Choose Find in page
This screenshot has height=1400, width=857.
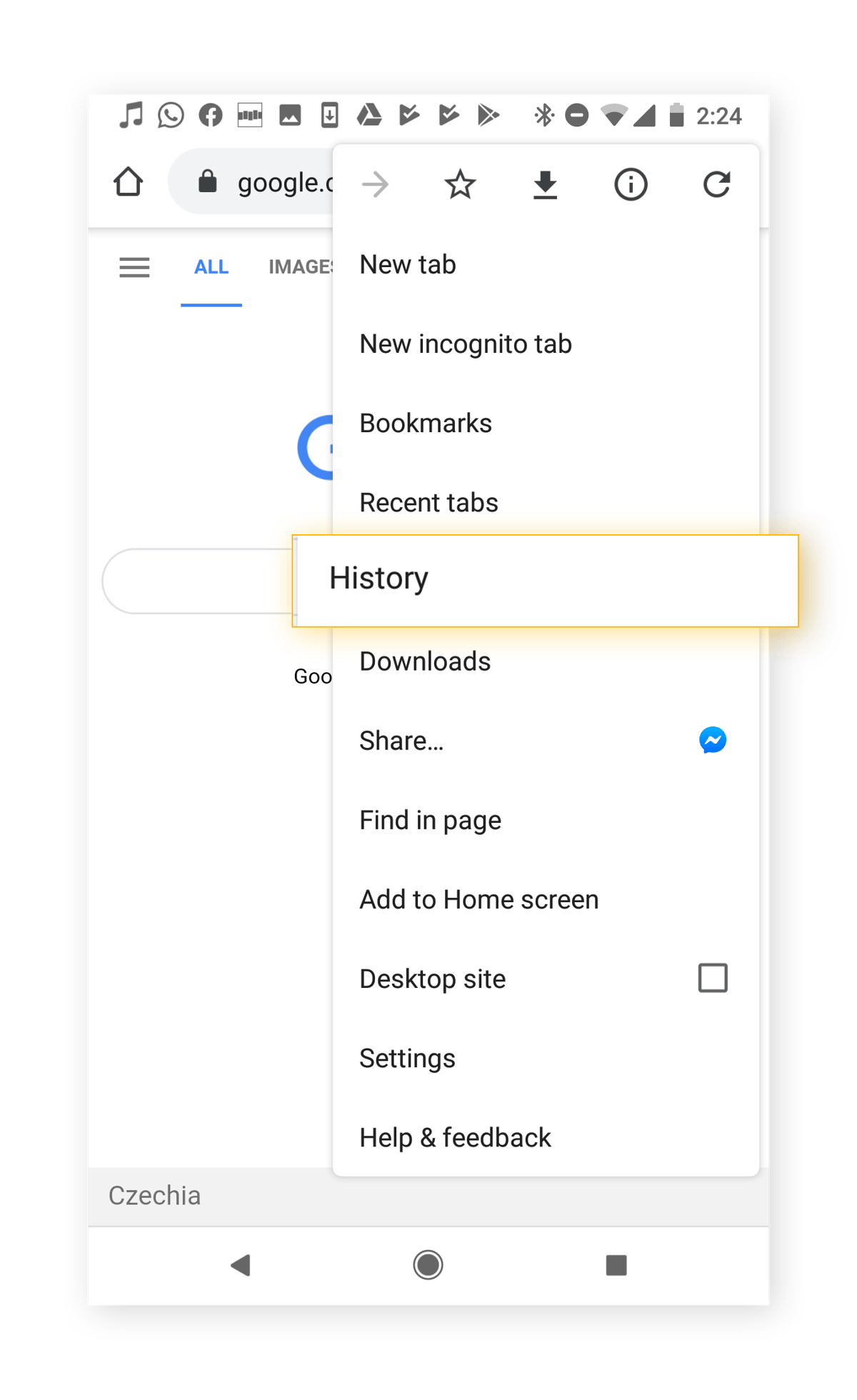[546, 820]
